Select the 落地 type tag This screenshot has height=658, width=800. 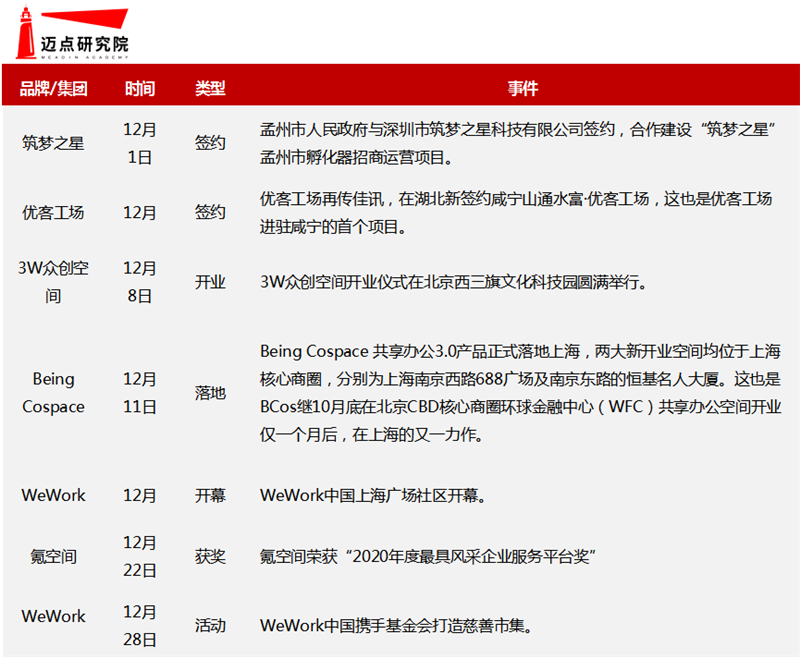(x=209, y=393)
